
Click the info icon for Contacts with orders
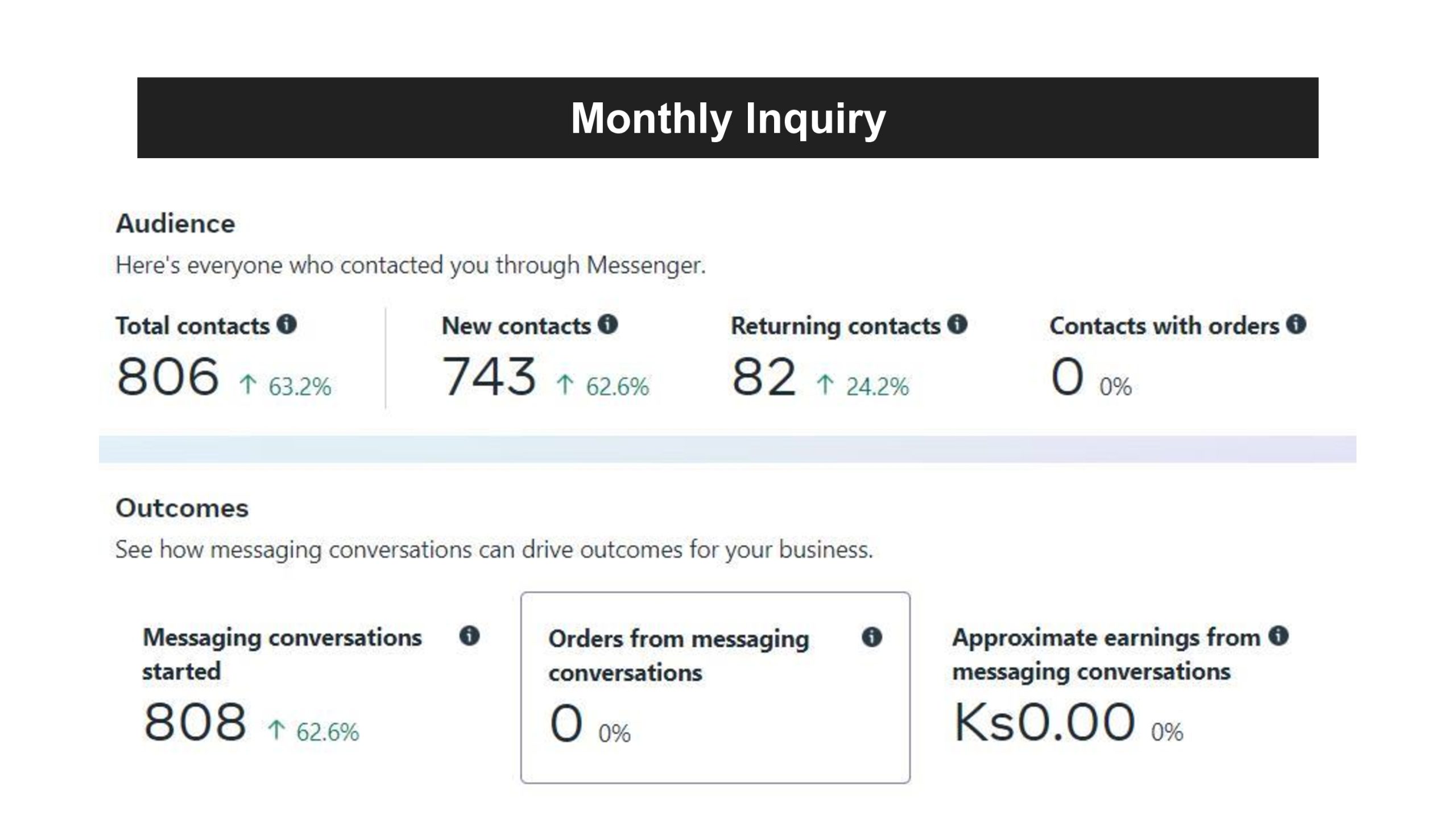click(1296, 324)
